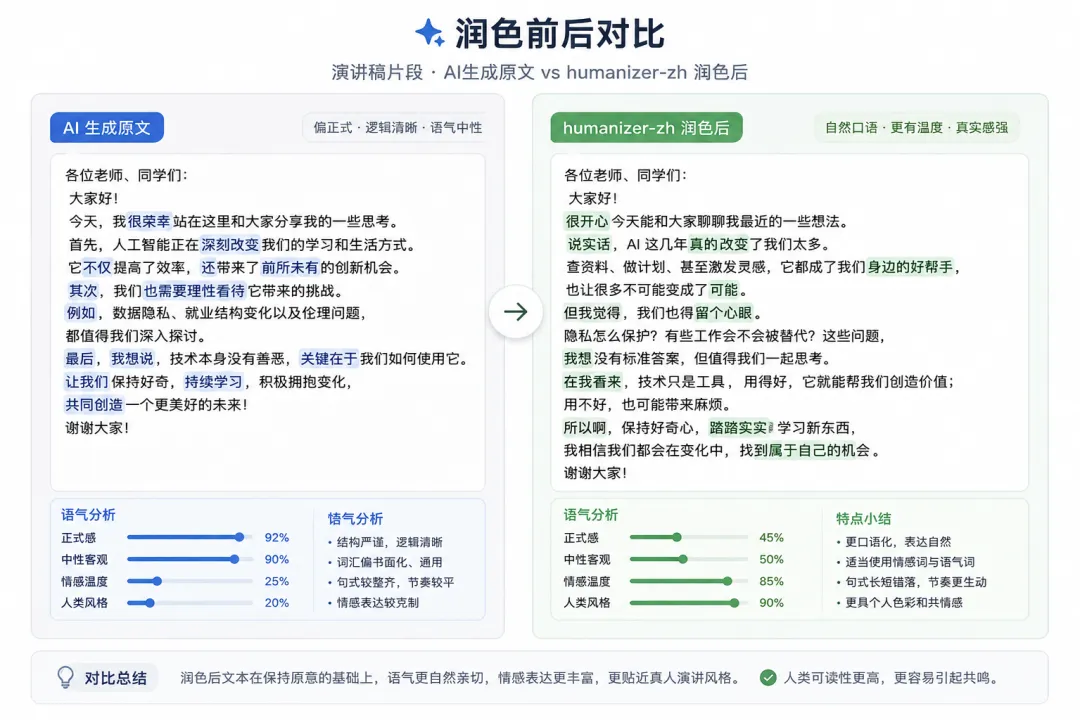The width and height of the screenshot is (1080, 720).
Task: Click the blue sparkle icon beside the title
Action: (x=430, y=32)
